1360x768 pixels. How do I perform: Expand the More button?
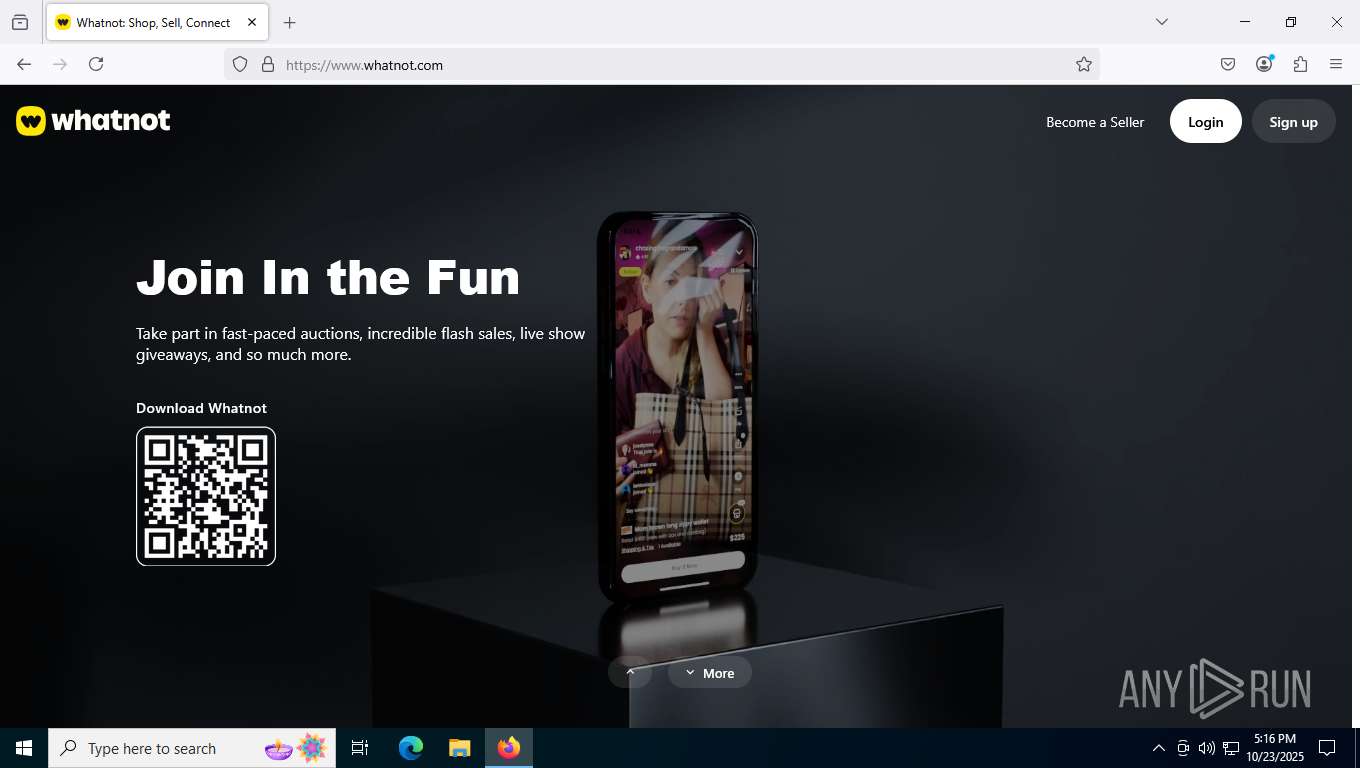pyautogui.click(x=710, y=673)
